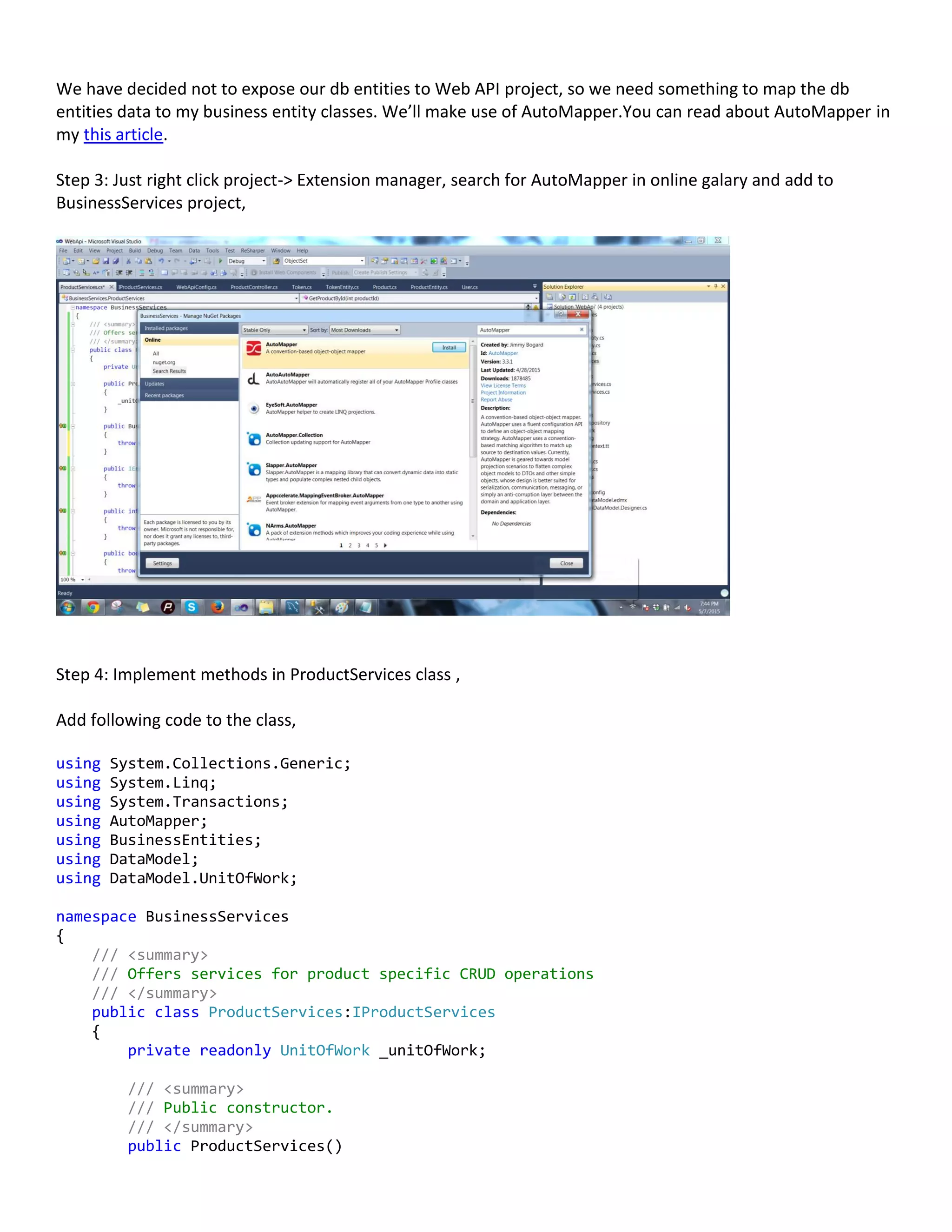Go to results page 5
Screen dimensions: 952x1232
pyautogui.click(x=376, y=545)
